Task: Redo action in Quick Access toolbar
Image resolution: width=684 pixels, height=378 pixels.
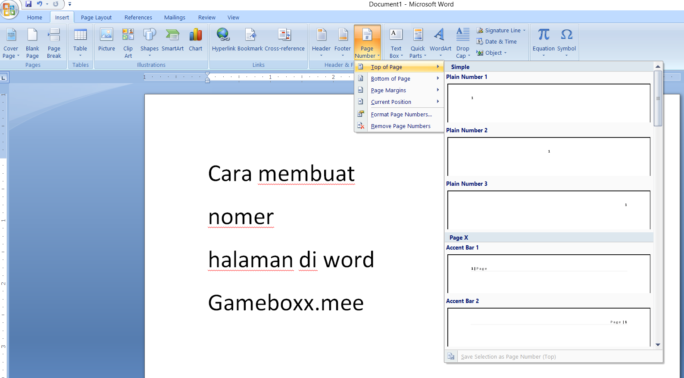Action: pos(55,4)
